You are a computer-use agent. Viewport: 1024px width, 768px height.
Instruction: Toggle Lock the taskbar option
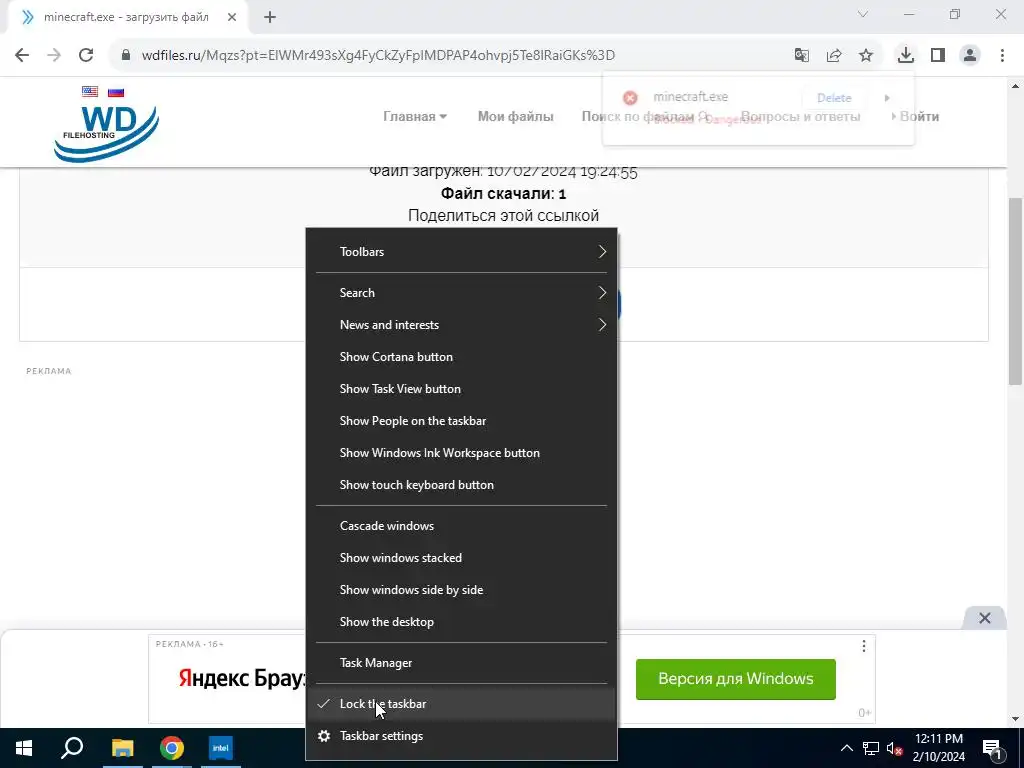pyautogui.click(x=461, y=704)
